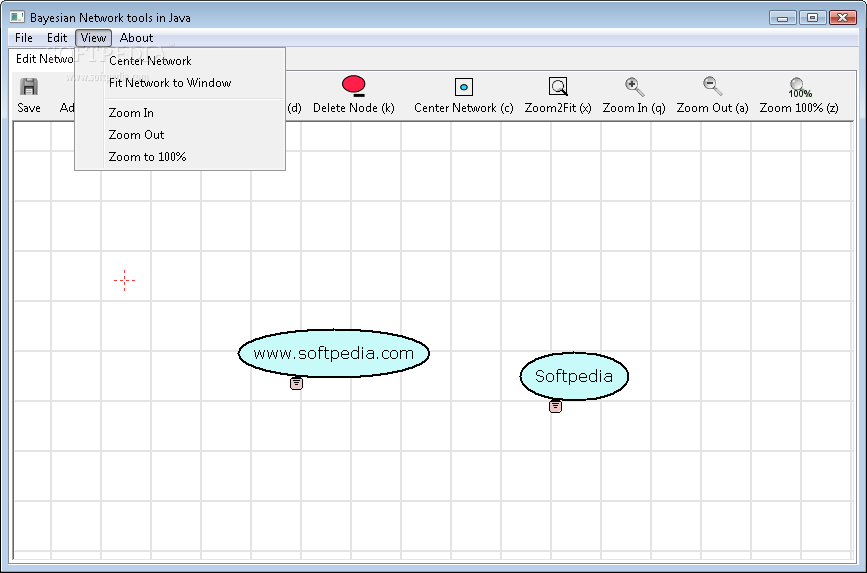867x573 pixels.
Task: Click the Zoom 100% (z) label
Action: [799, 108]
